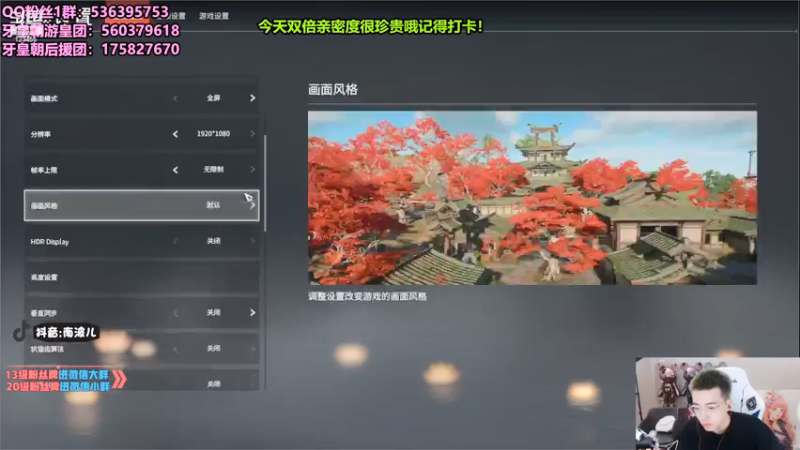Click right arrow for 抗锯齿算法 setting
This screenshot has height=450, width=800.
tap(253, 348)
